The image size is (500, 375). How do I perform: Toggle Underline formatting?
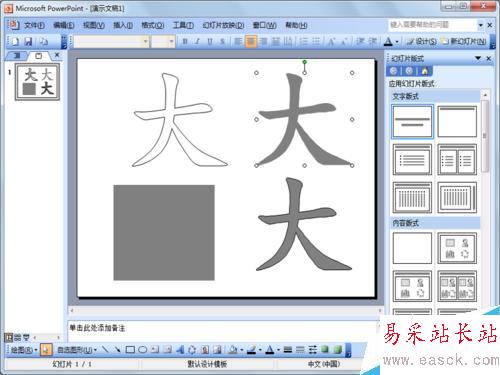coord(210,42)
